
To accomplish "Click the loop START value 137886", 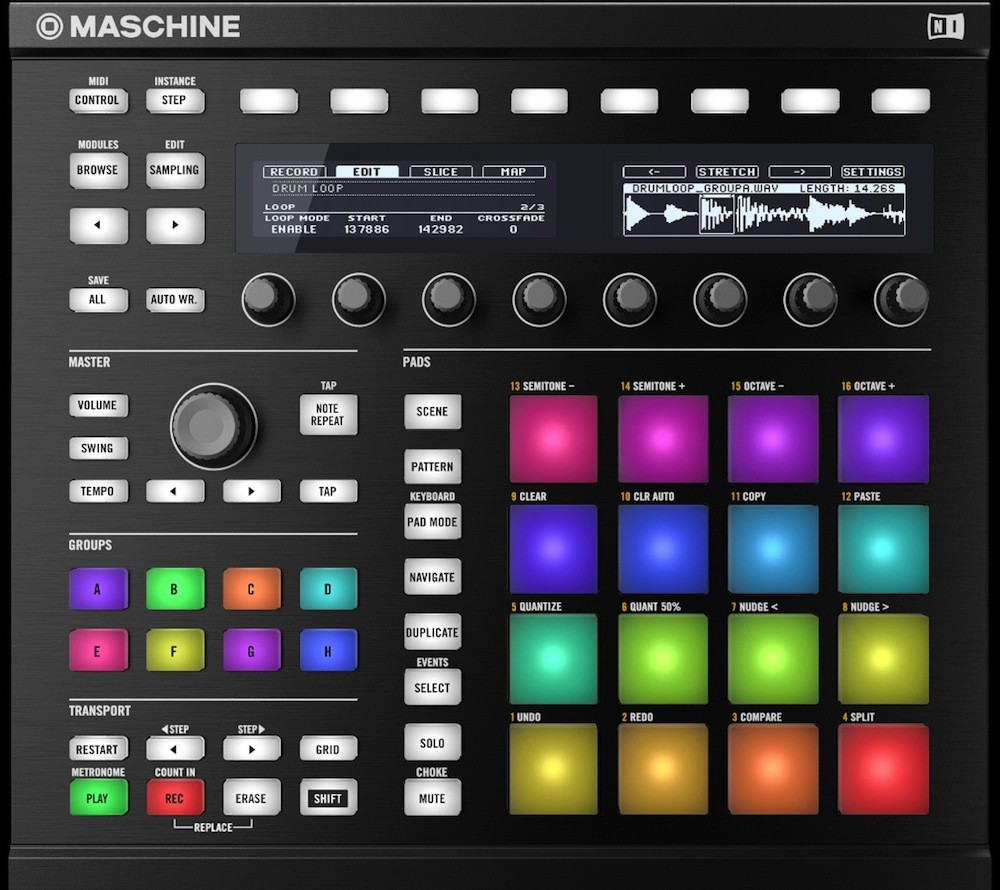I will 367,230.
